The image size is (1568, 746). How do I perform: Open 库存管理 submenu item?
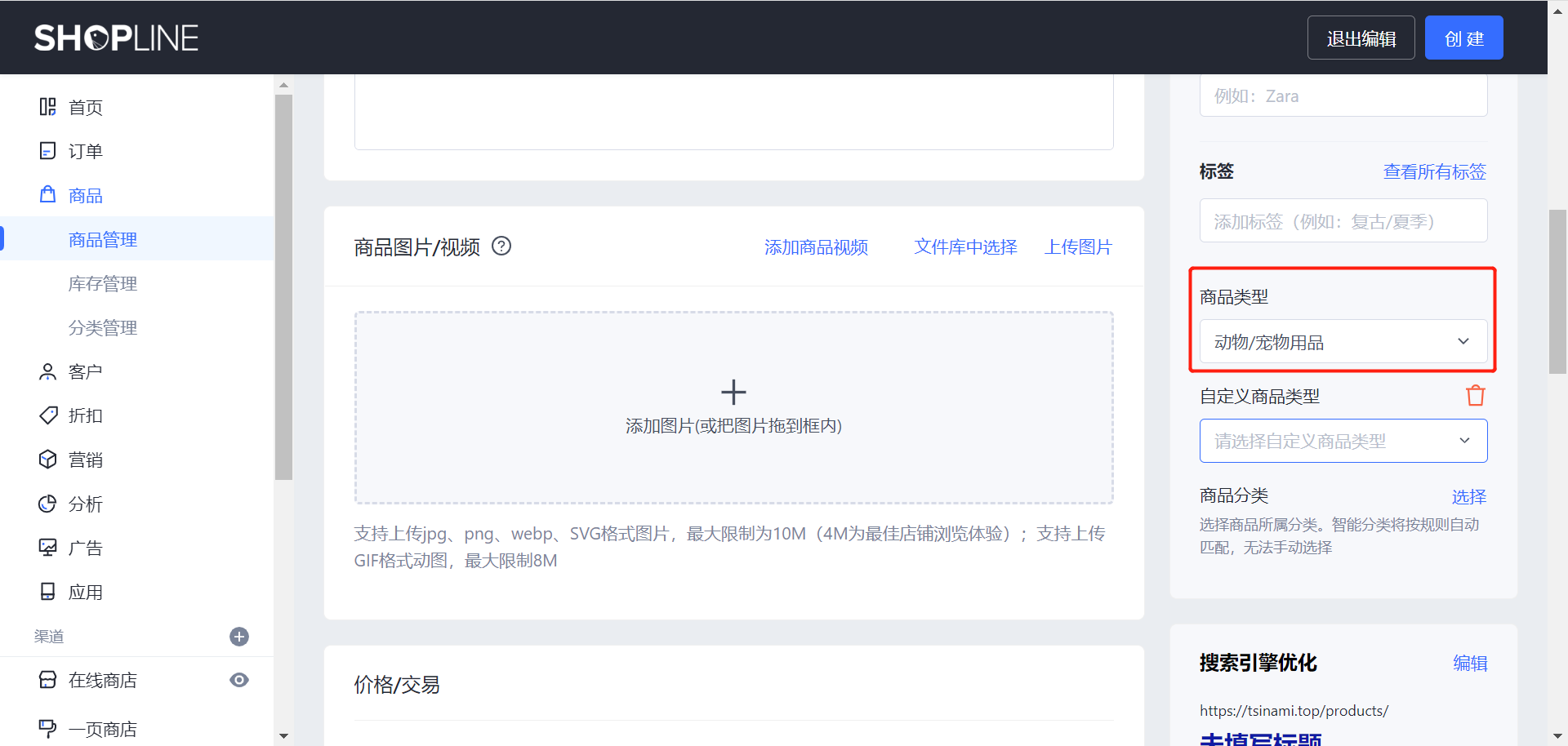(x=103, y=283)
